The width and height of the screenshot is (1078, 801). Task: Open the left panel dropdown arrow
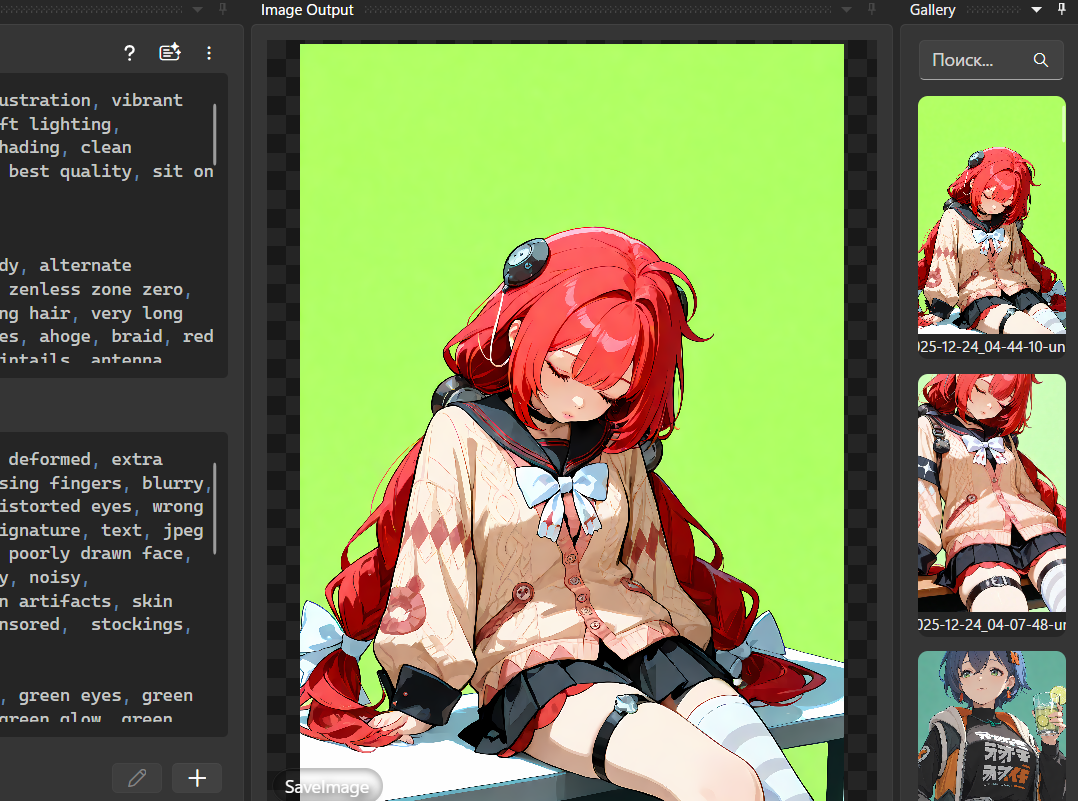tap(198, 10)
